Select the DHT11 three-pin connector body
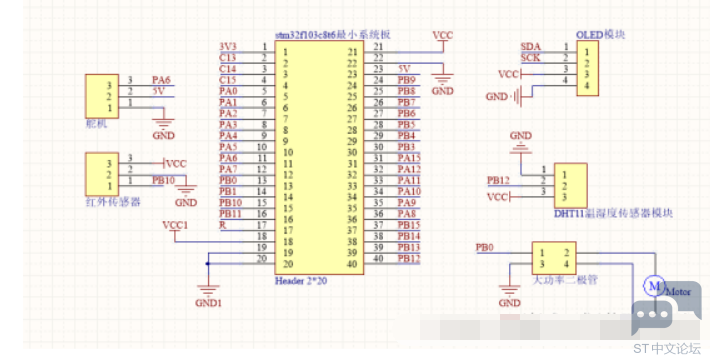 point(571,186)
